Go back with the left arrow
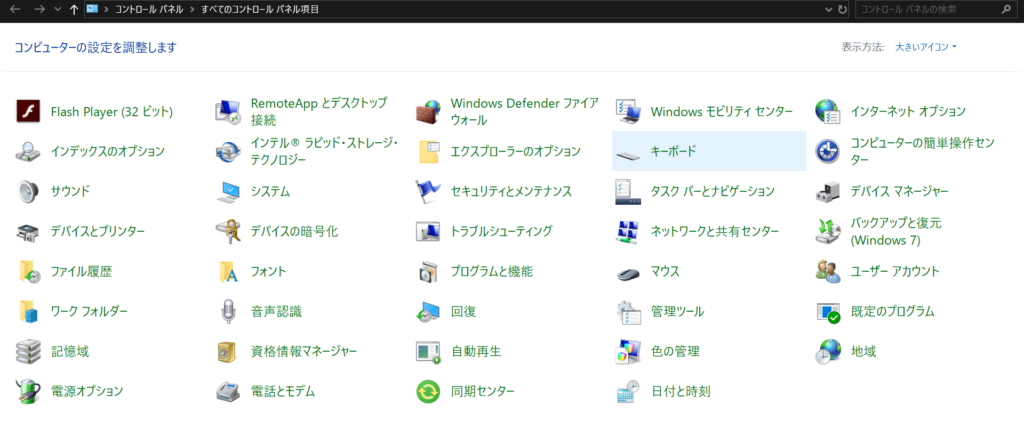Screen dimensions: 1024x421 pyautogui.click(x=15, y=10)
